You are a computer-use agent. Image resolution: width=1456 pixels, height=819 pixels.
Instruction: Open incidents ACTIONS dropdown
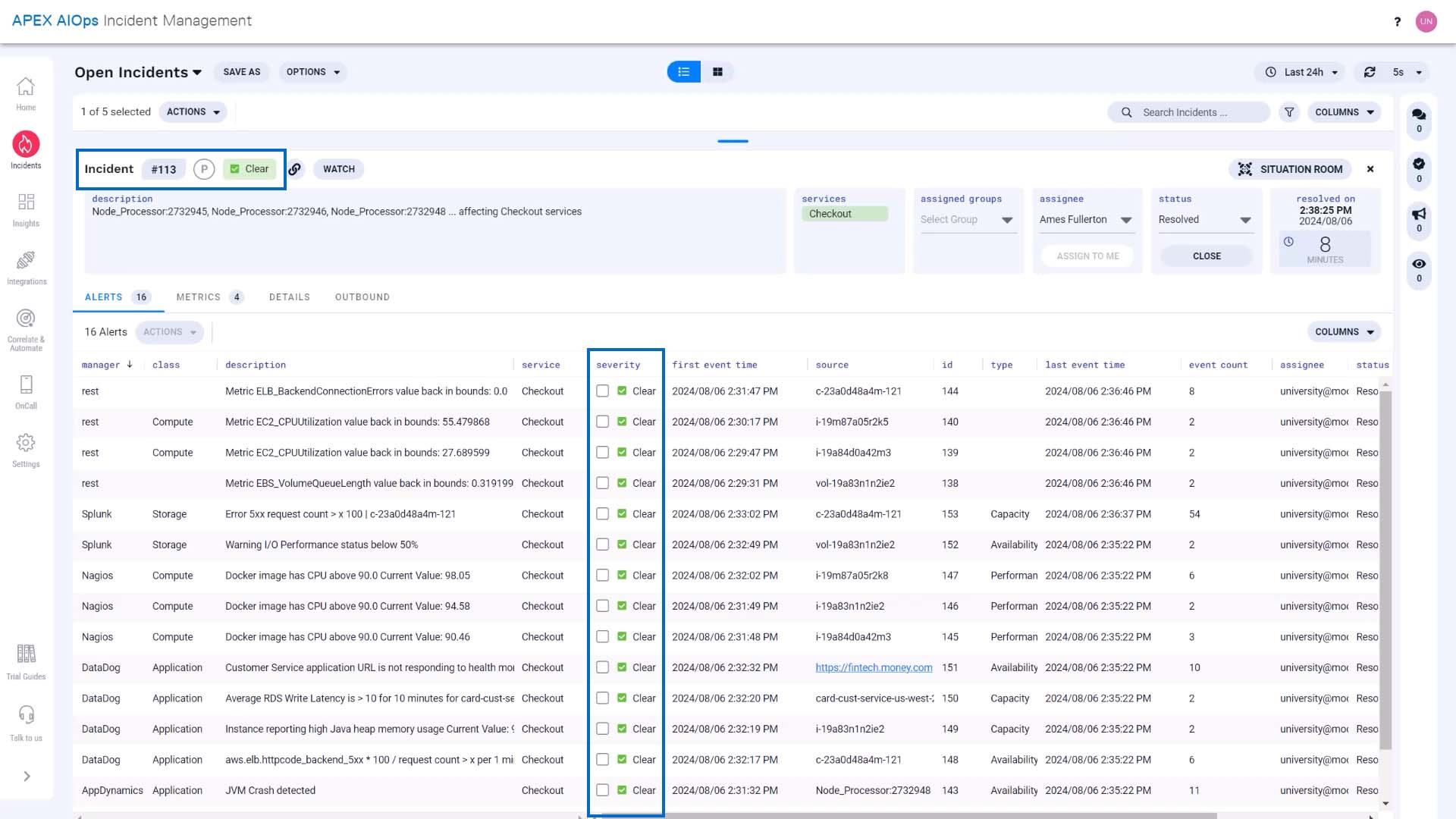(193, 112)
